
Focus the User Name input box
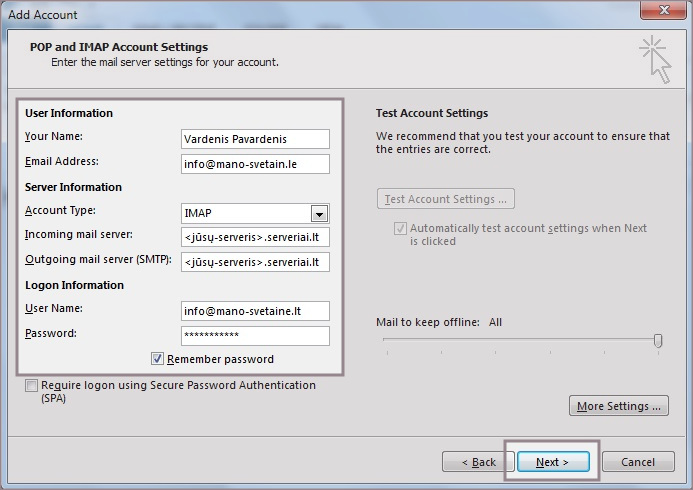[x=255, y=311]
